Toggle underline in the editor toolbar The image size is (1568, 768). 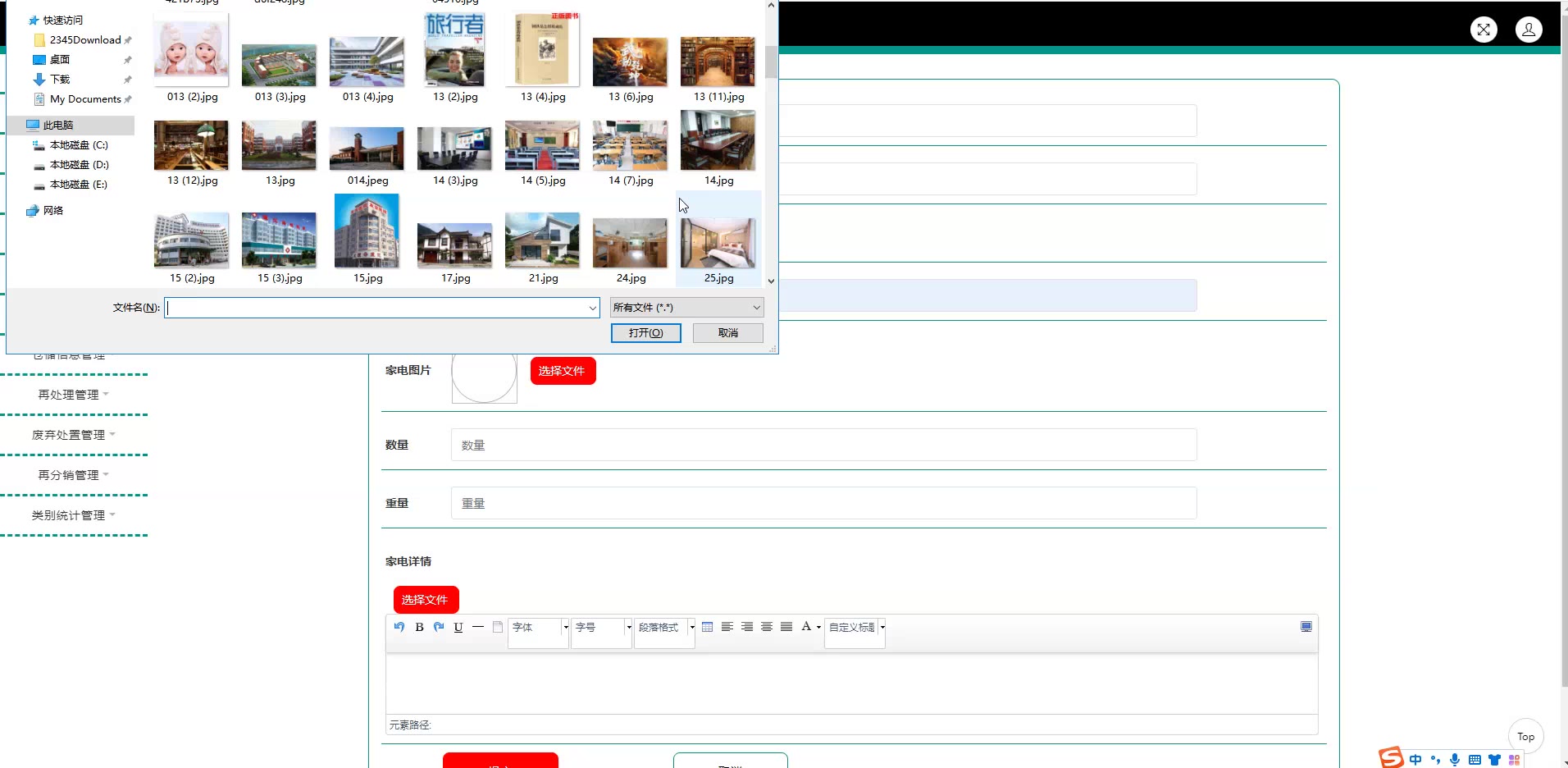458,627
